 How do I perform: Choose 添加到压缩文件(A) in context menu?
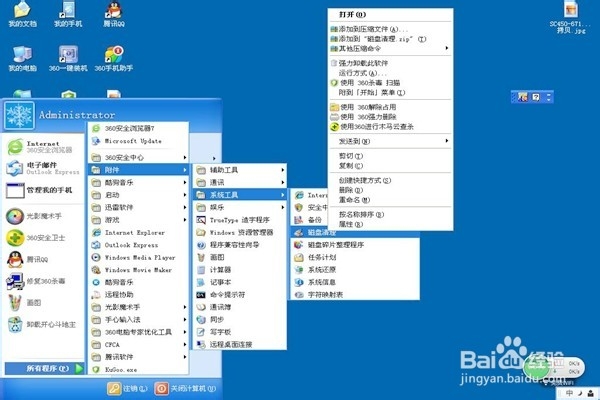click(390, 29)
